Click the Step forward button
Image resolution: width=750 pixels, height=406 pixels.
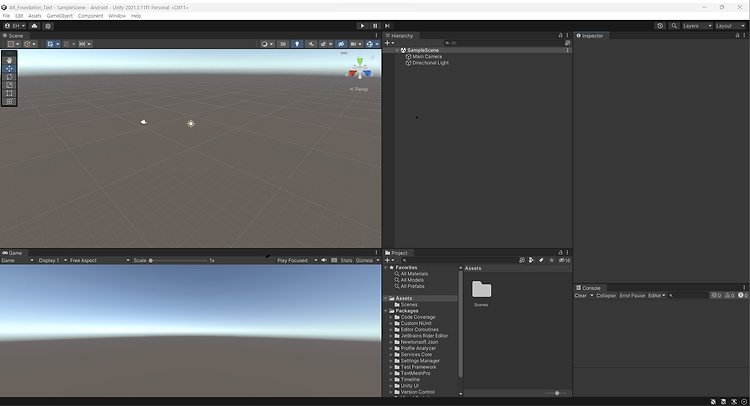(387, 26)
